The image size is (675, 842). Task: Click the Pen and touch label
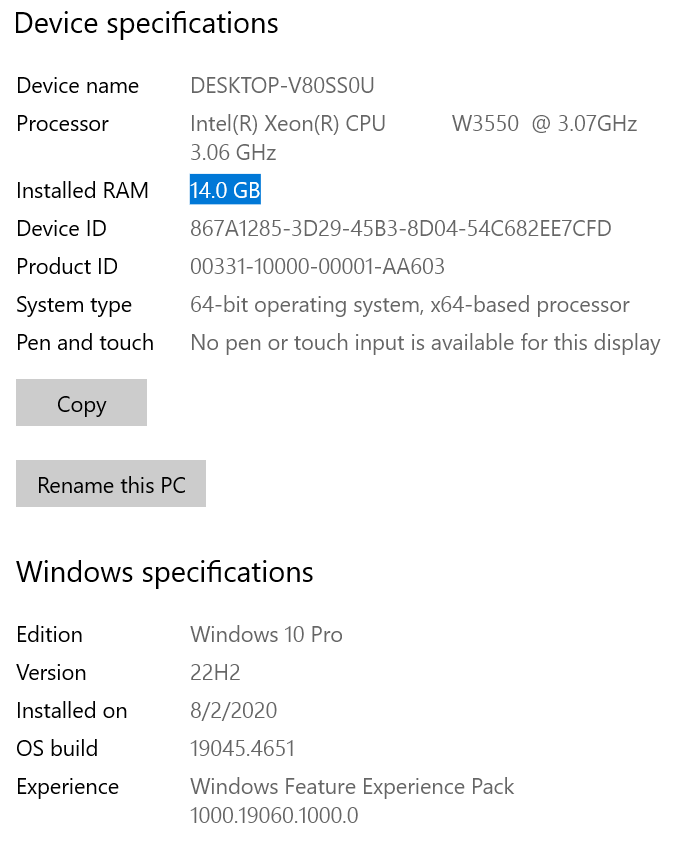(x=85, y=343)
